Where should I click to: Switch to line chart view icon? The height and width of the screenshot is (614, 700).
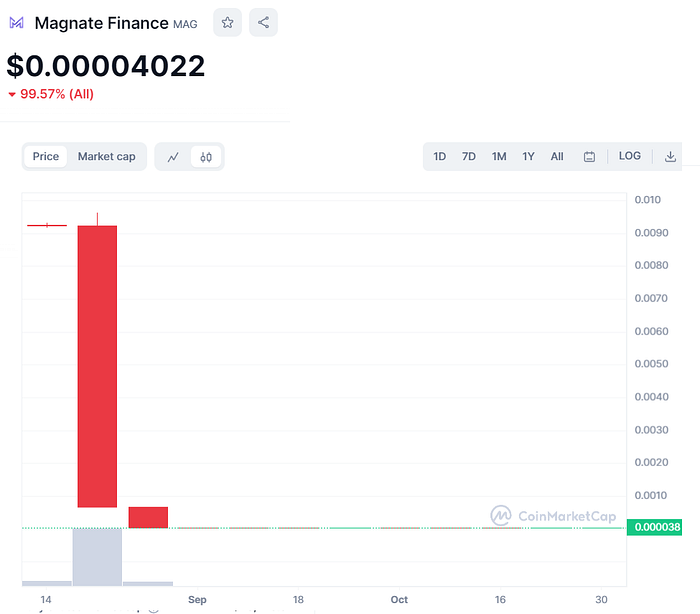[x=173, y=157]
